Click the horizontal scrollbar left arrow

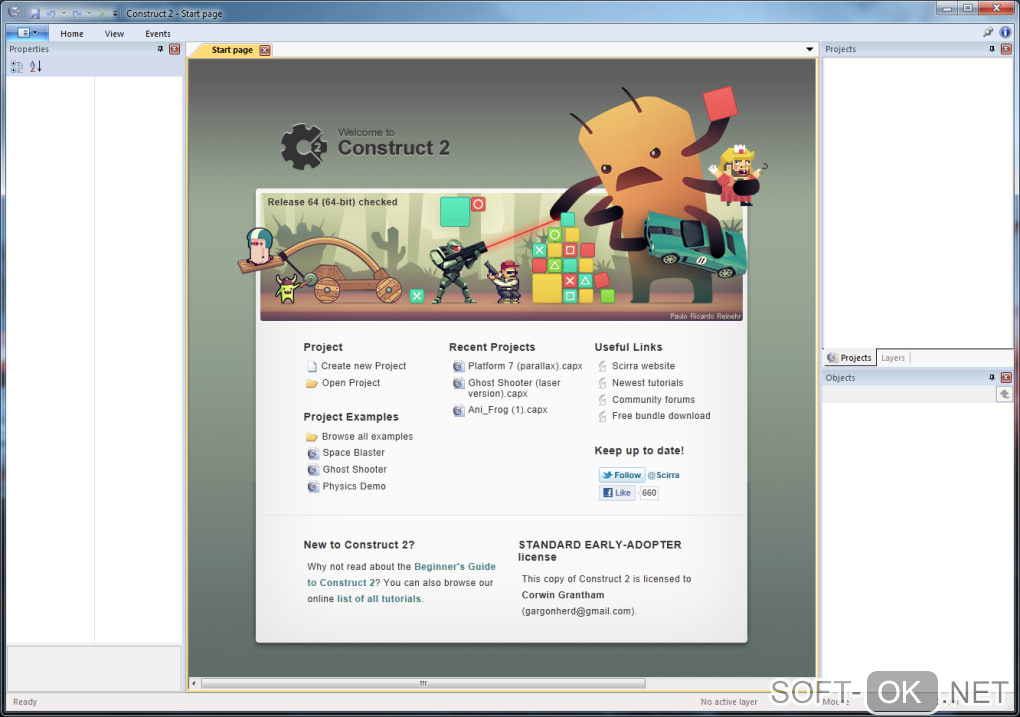pyautogui.click(x=194, y=683)
